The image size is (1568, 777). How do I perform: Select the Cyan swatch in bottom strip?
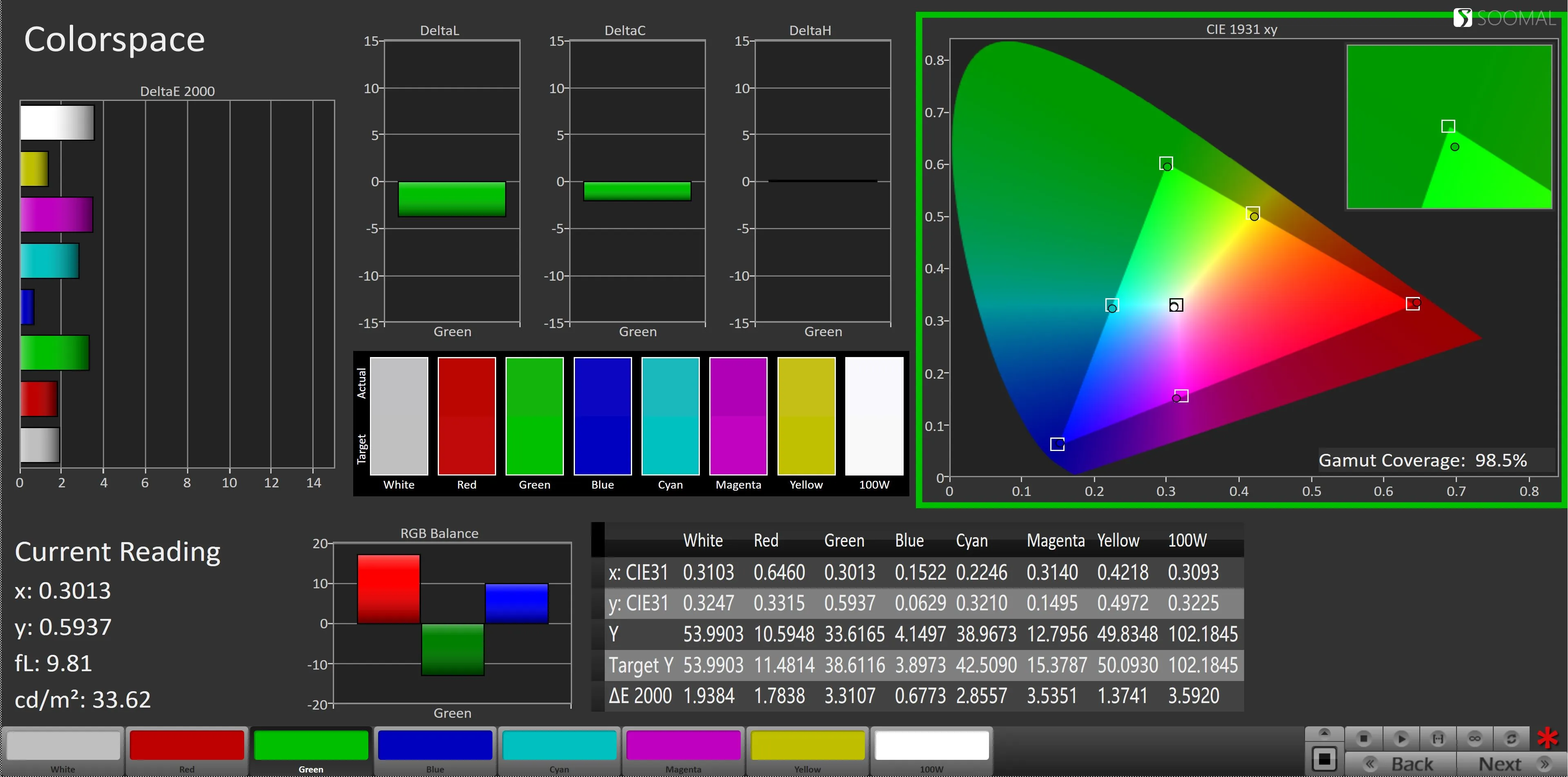click(x=559, y=751)
